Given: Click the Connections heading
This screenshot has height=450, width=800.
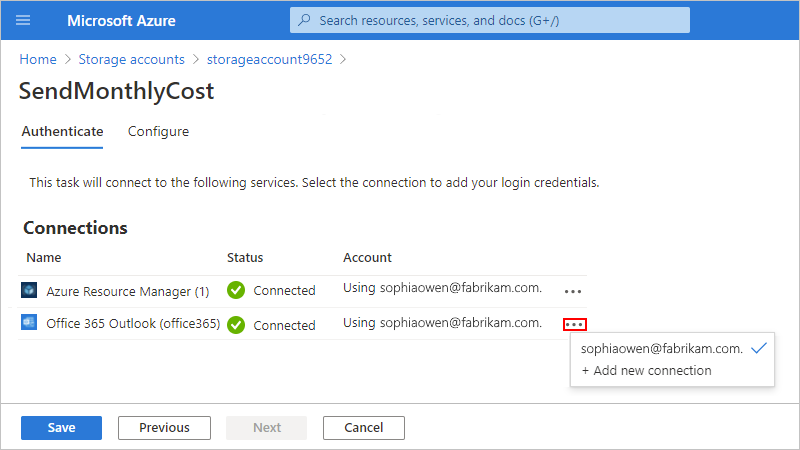Looking at the screenshot, I should pyautogui.click(x=75, y=228).
